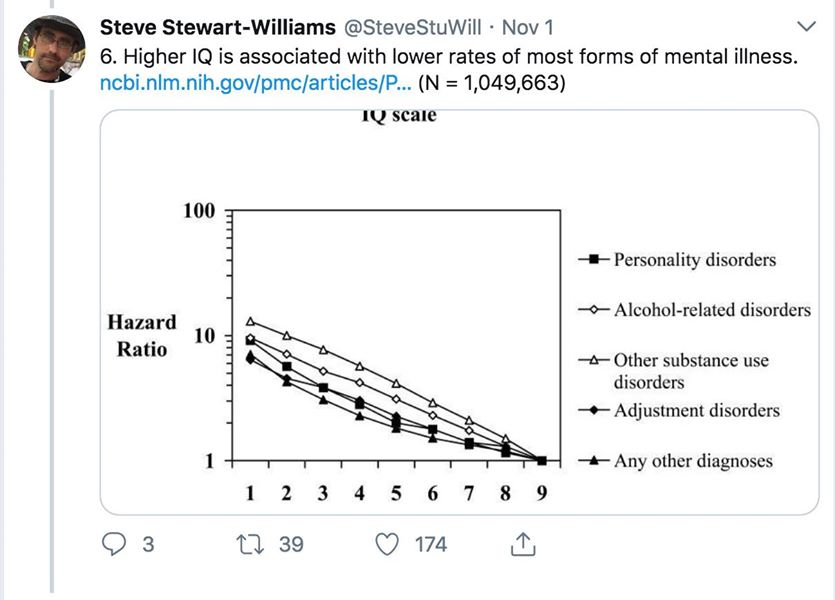Click the Other substance use disorders legend

pos(690,371)
